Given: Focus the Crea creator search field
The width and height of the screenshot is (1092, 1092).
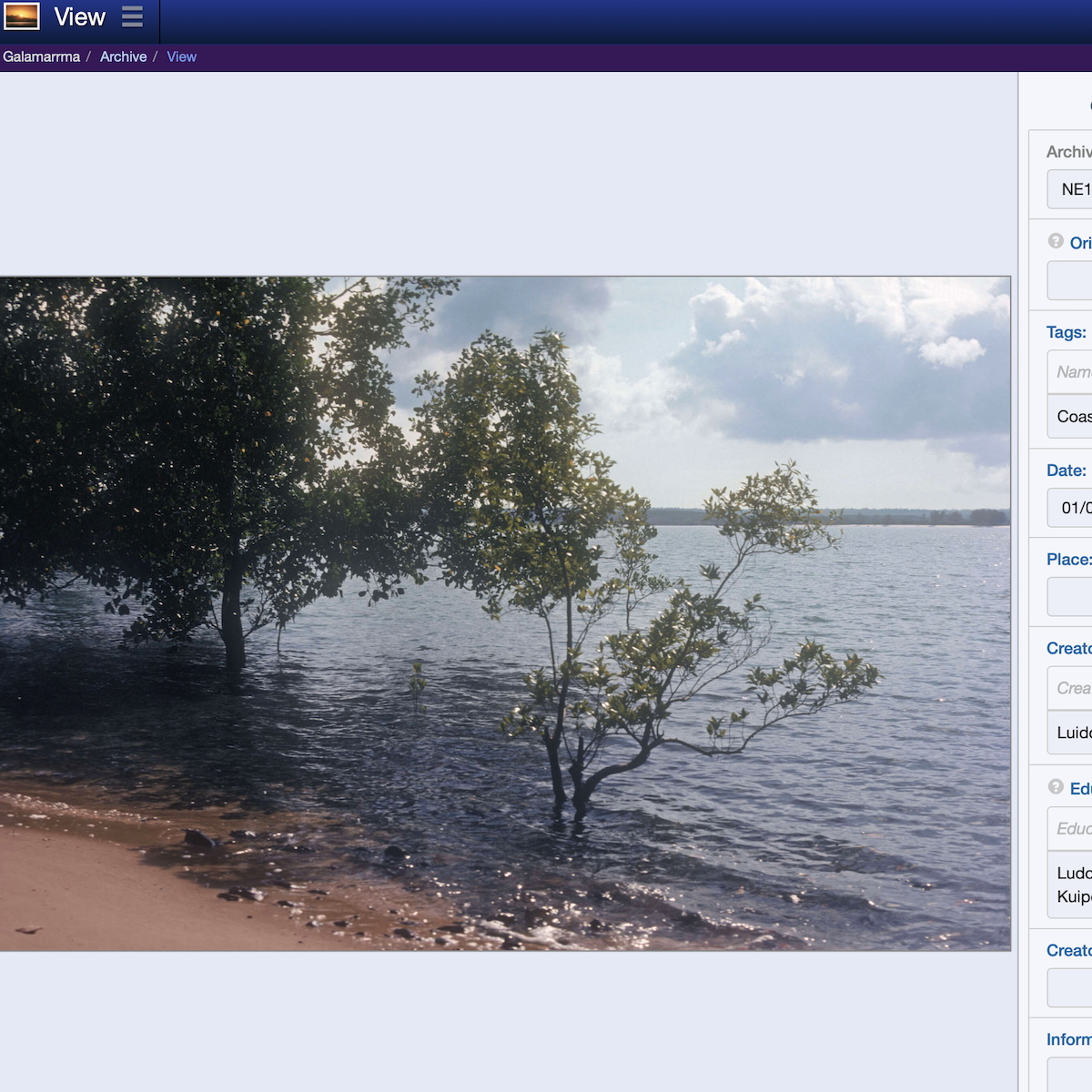Looking at the screenshot, I should 1070,688.
